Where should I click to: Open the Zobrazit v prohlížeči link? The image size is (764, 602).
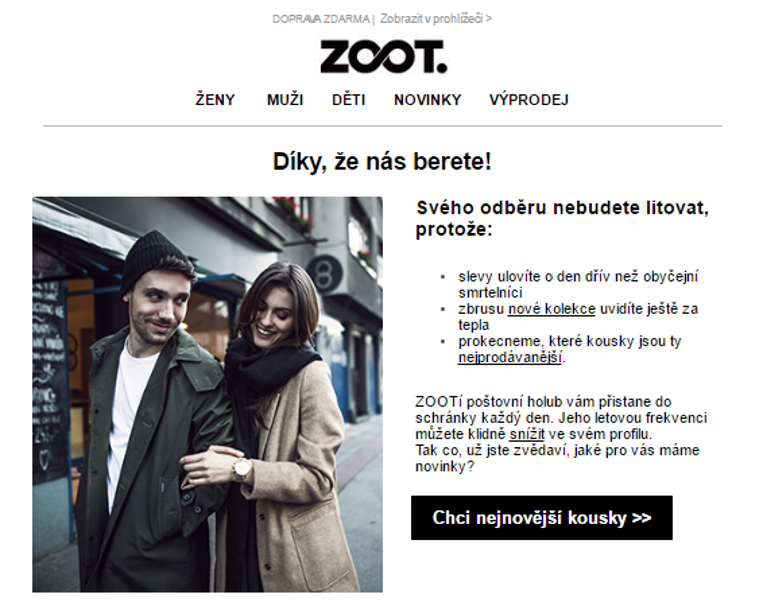(x=436, y=19)
